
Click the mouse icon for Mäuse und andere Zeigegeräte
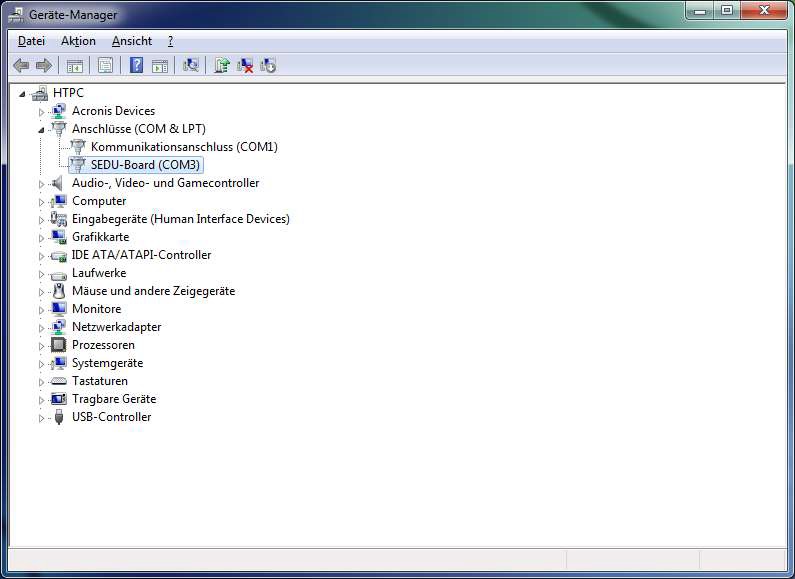(x=59, y=291)
